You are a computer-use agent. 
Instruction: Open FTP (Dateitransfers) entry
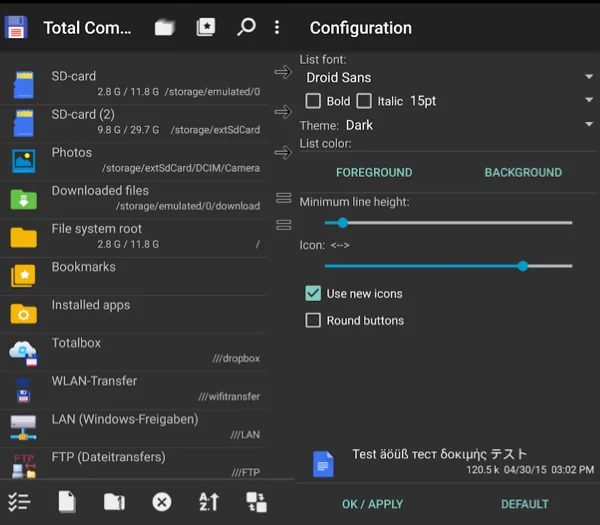pos(134,464)
